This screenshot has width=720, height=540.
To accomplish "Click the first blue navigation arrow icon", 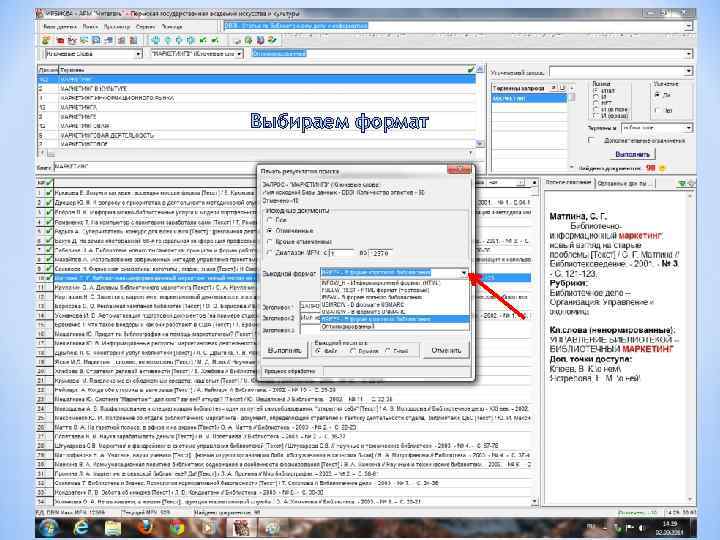I will pos(156,40).
